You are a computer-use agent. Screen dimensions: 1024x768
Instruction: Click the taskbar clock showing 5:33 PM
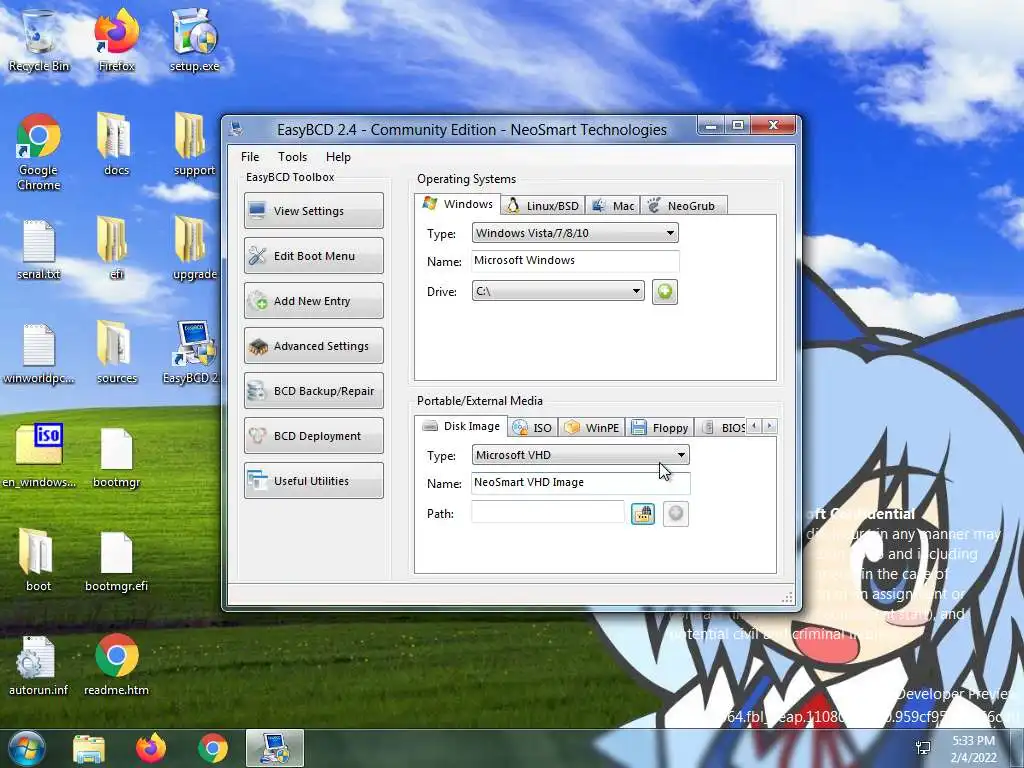(x=973, y=749)
